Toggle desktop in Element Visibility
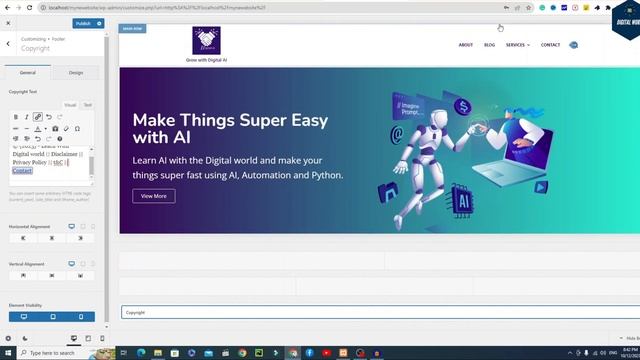The image size is (640, 360). pos(24,317)
